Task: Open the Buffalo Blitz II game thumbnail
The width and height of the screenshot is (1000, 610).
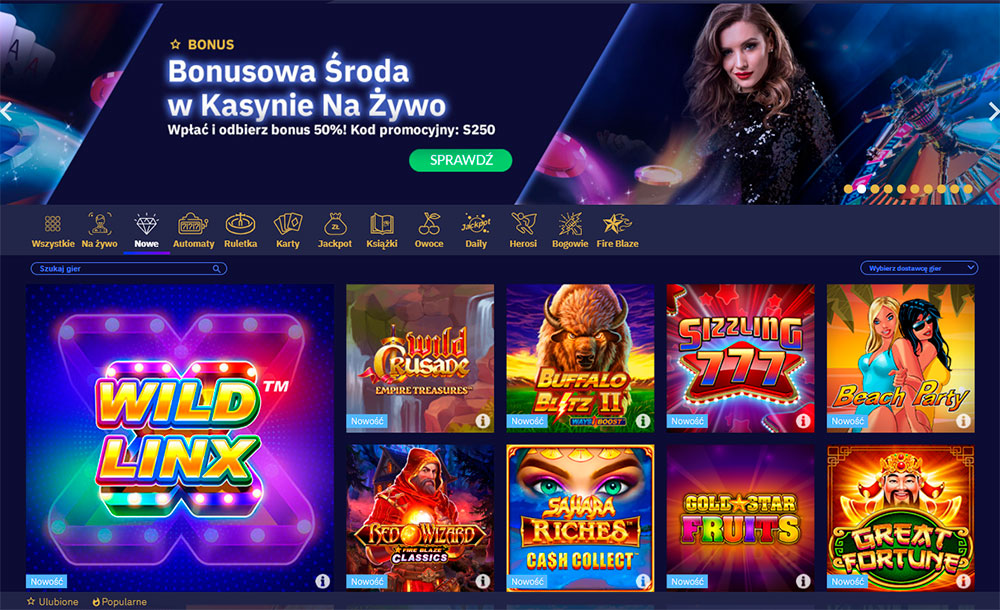Action: click(x=580, y=358)
